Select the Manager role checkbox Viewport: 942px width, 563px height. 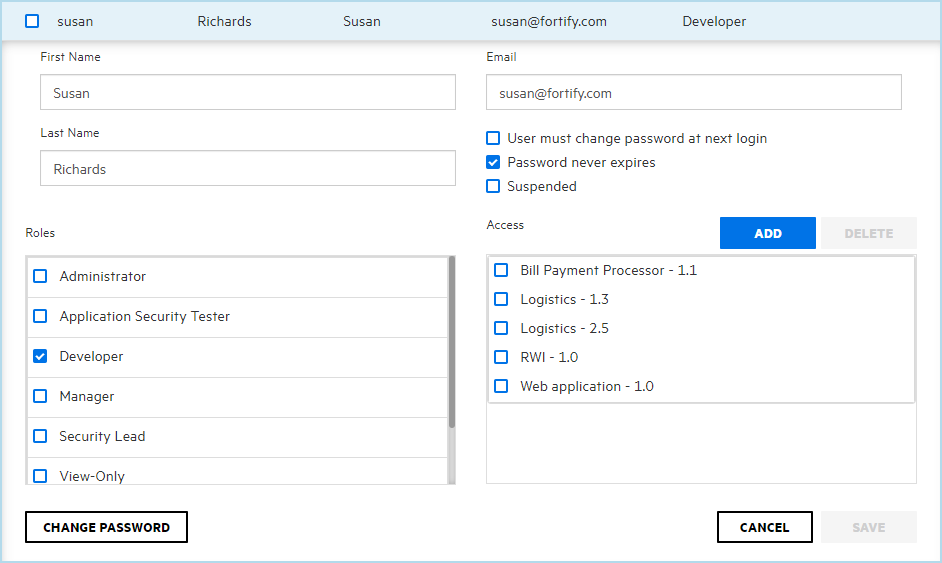click(x=40, y=397)
